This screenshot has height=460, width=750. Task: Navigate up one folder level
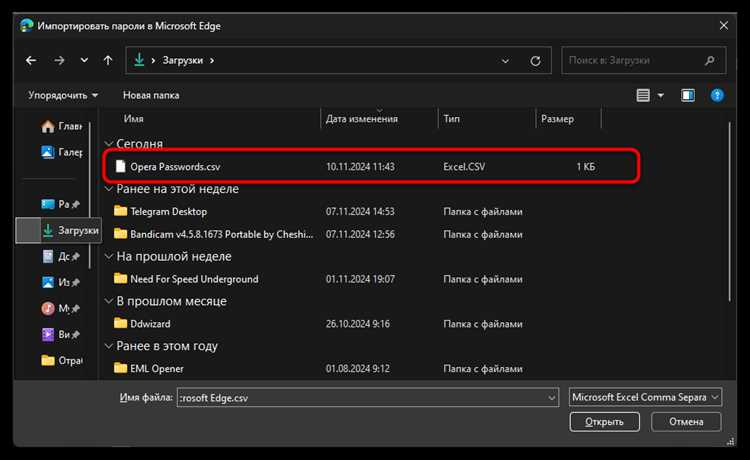[108, 60]
